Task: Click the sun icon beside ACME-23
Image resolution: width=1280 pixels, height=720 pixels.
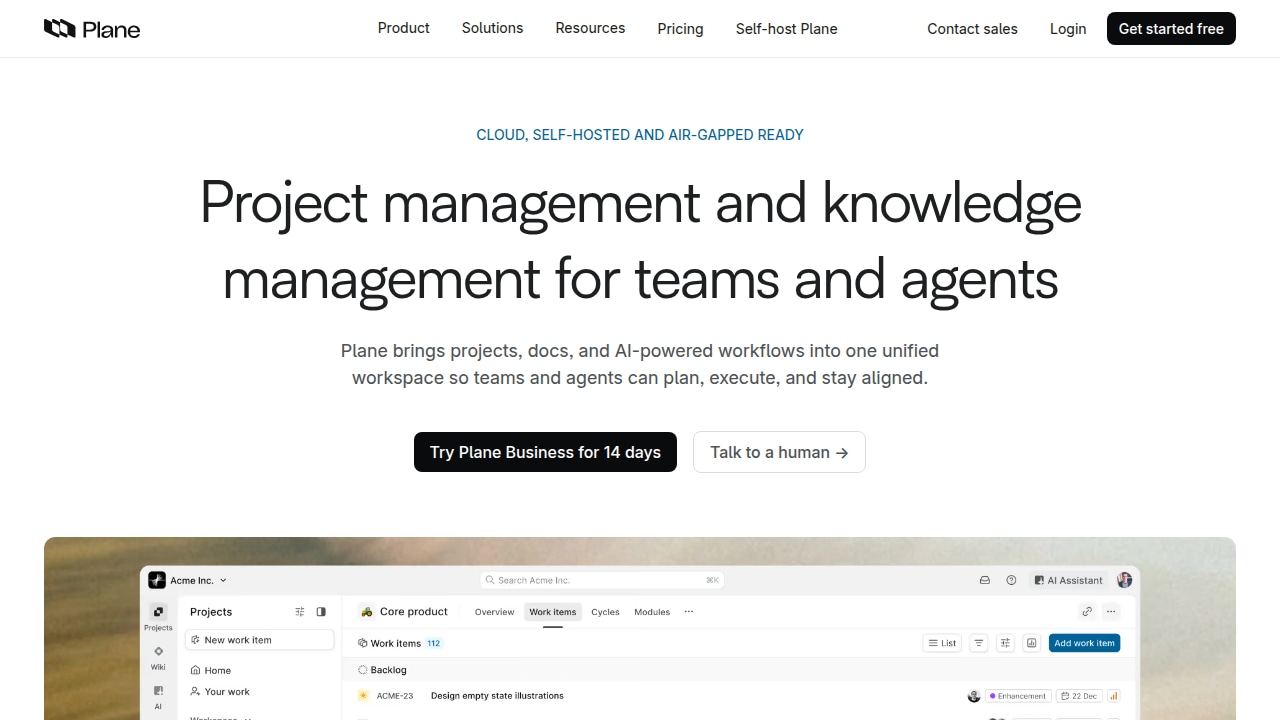Action: click(363, 696)
